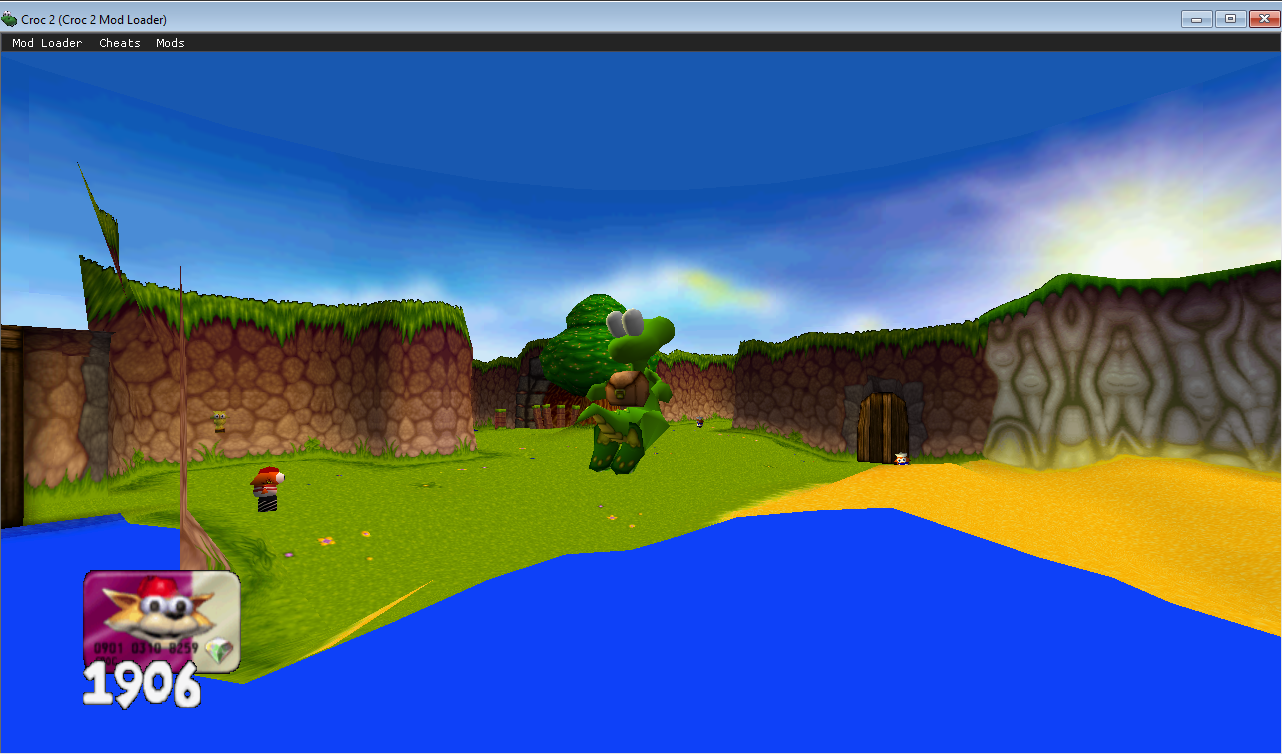The width and height of the screenshot is (1282, 754).
Task: Click the yellow creature on the left cliff wall
Action: (219, 420)
